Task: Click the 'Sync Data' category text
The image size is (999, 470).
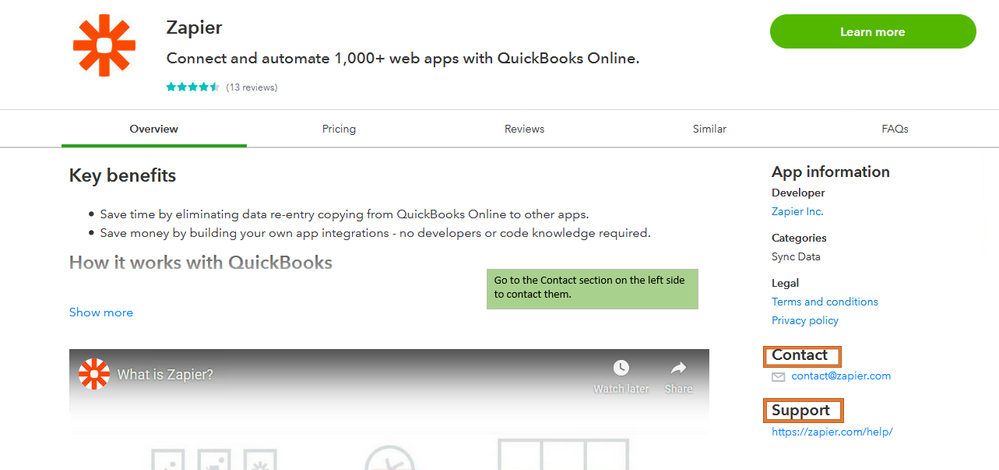Action: (x=796, y=257)
